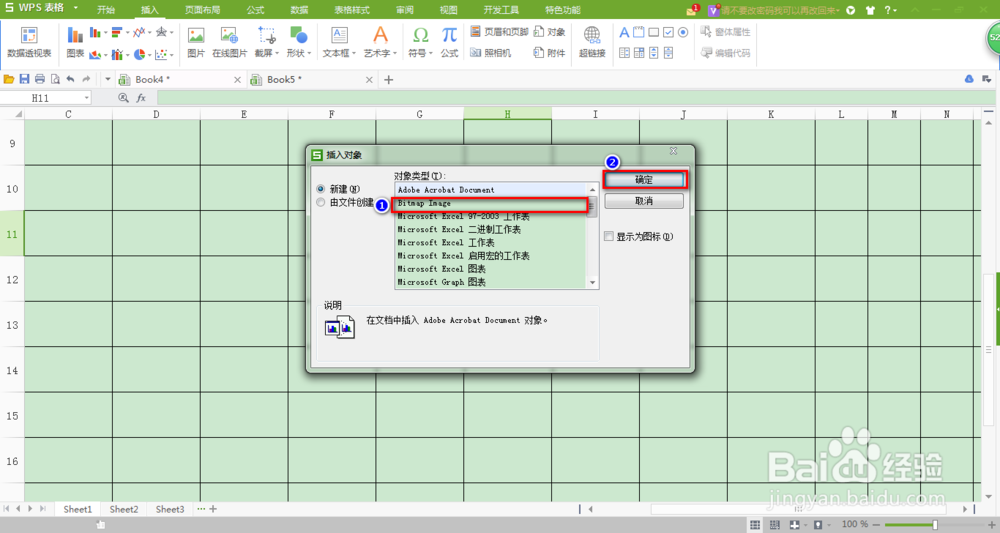1000x533 pixels.
Task: Switch to the 公式 ribbon tab
Action: (255, 10)
